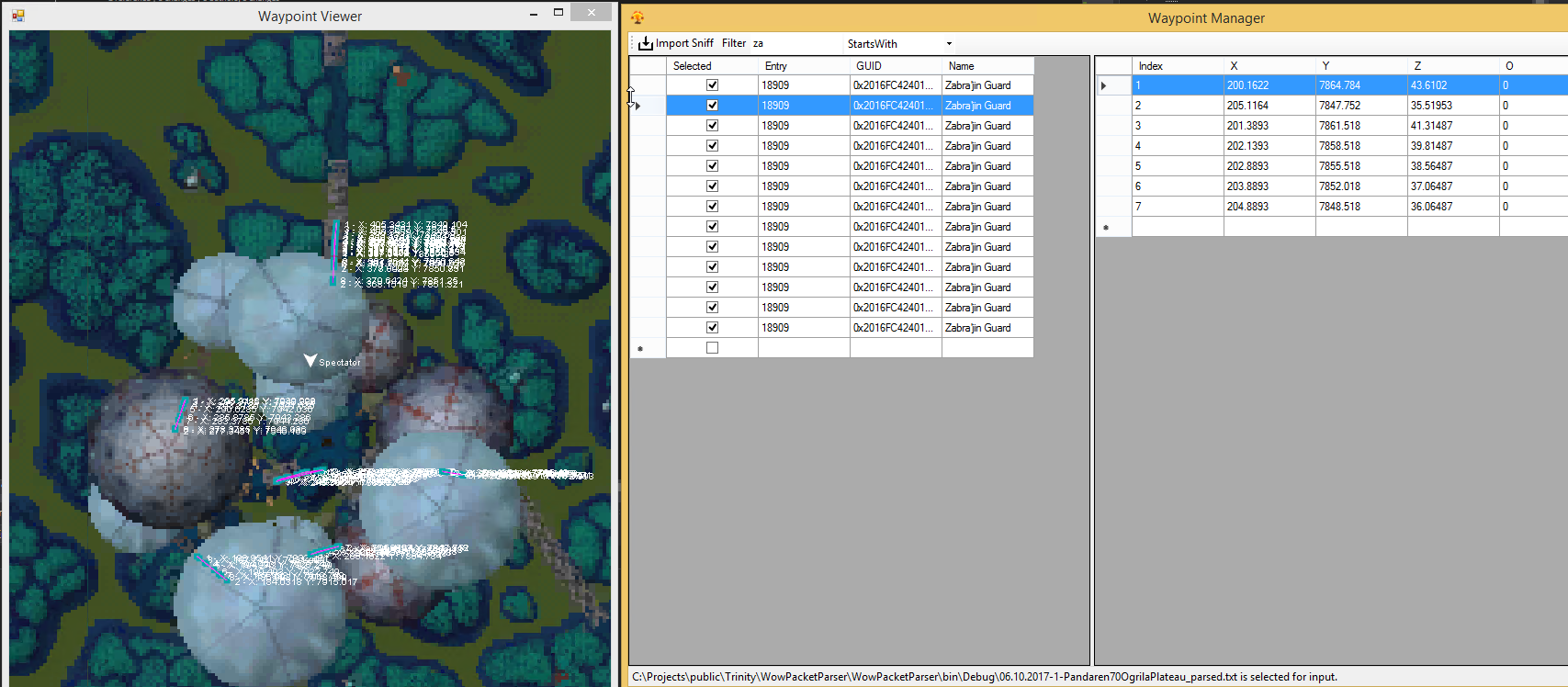Image resolution: width=1568 pixels, height=687 pixels.
Task: Tick the empty checkbox in the new row
Action: click(712, 347)
